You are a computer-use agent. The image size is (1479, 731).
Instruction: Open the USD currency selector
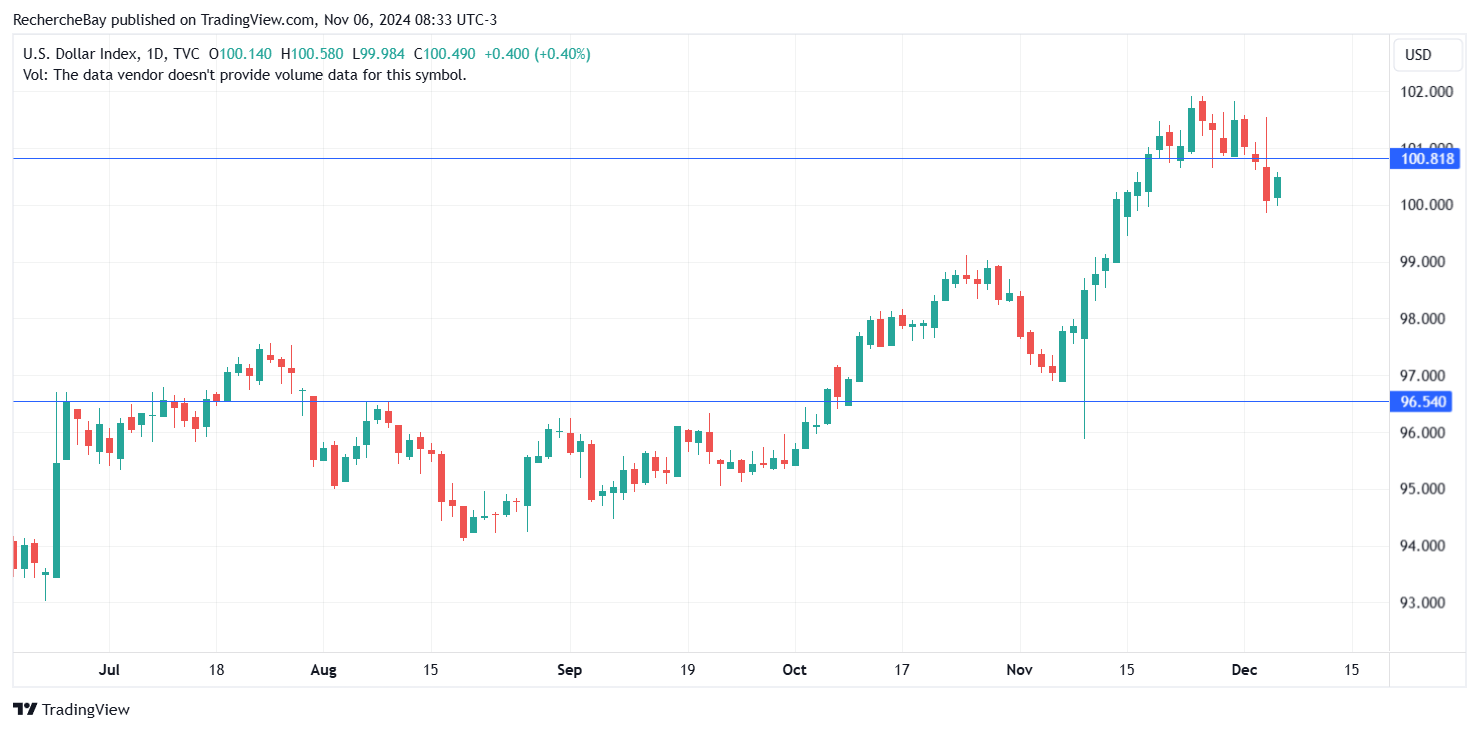point(1418,54)
